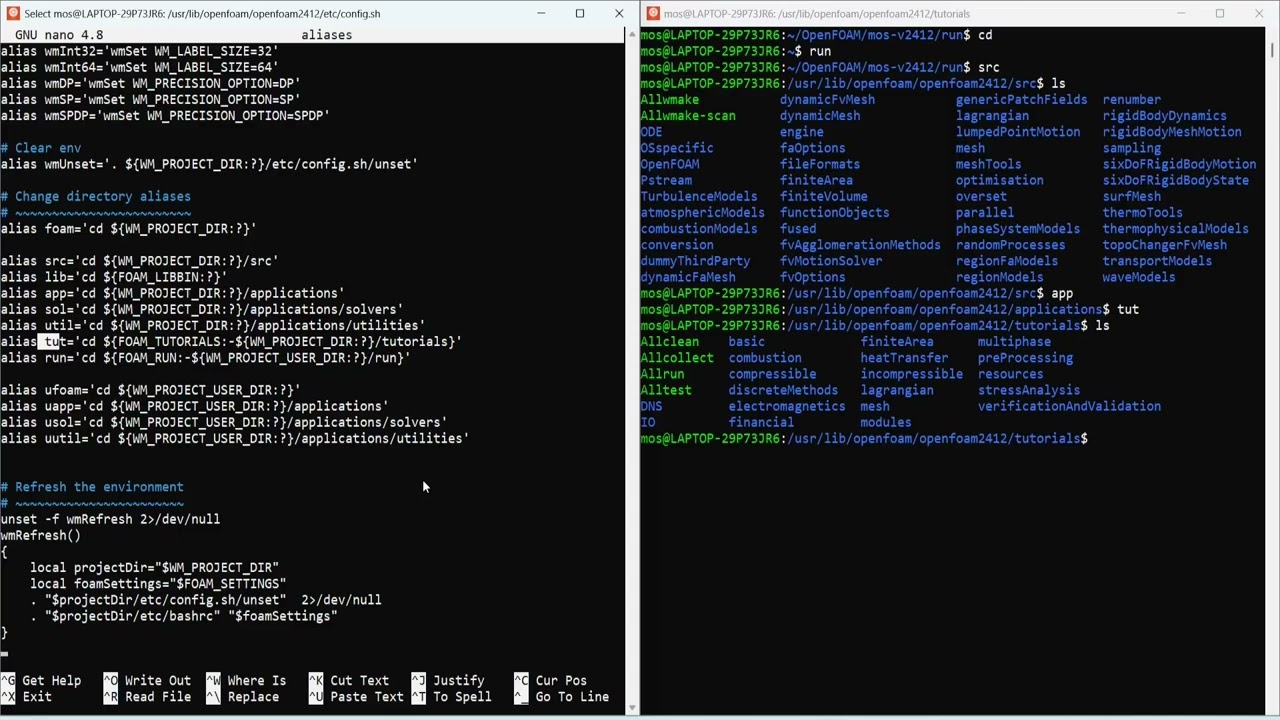Click the ^U Paste Text shortcut
The image size is (1280, 720).
356,696
